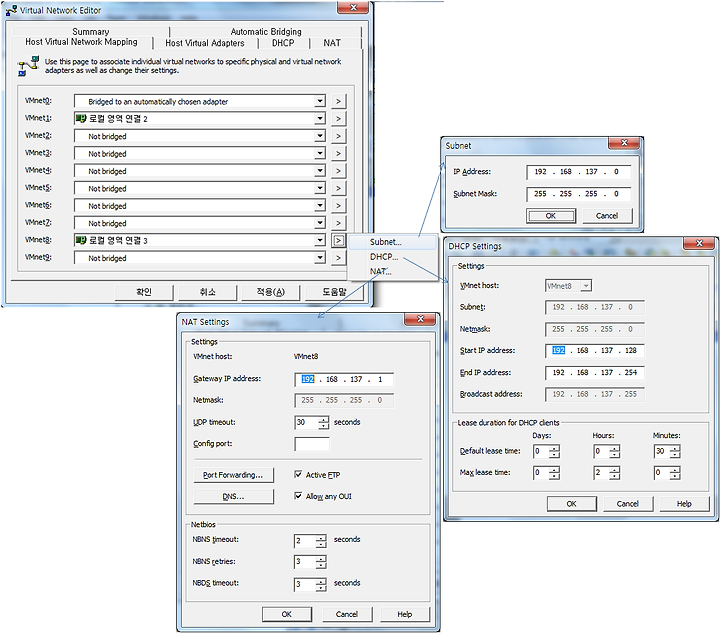Adjust the NBDS timeout spinner
This screenshot has height=633, width=720.
point(321,584)
